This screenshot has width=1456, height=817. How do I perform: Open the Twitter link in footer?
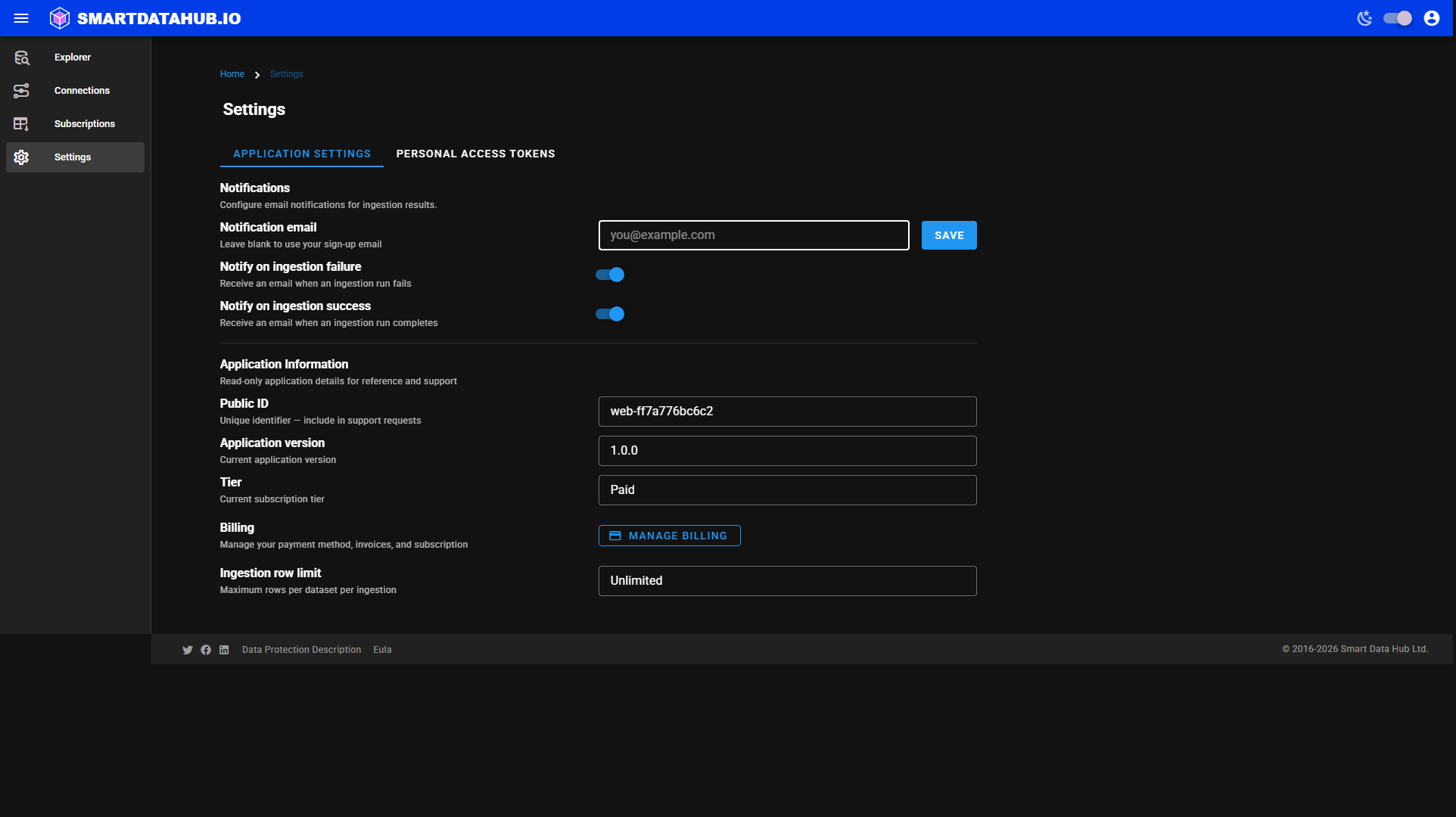188,650
